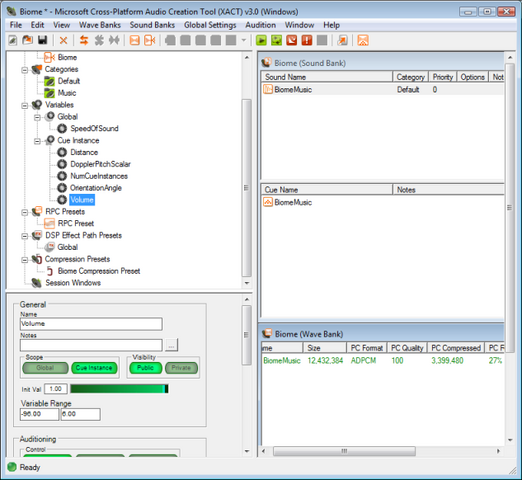522x480 pixels.
Task: Click the window icon with orange arrow
Action: click(x=342, y=40)
